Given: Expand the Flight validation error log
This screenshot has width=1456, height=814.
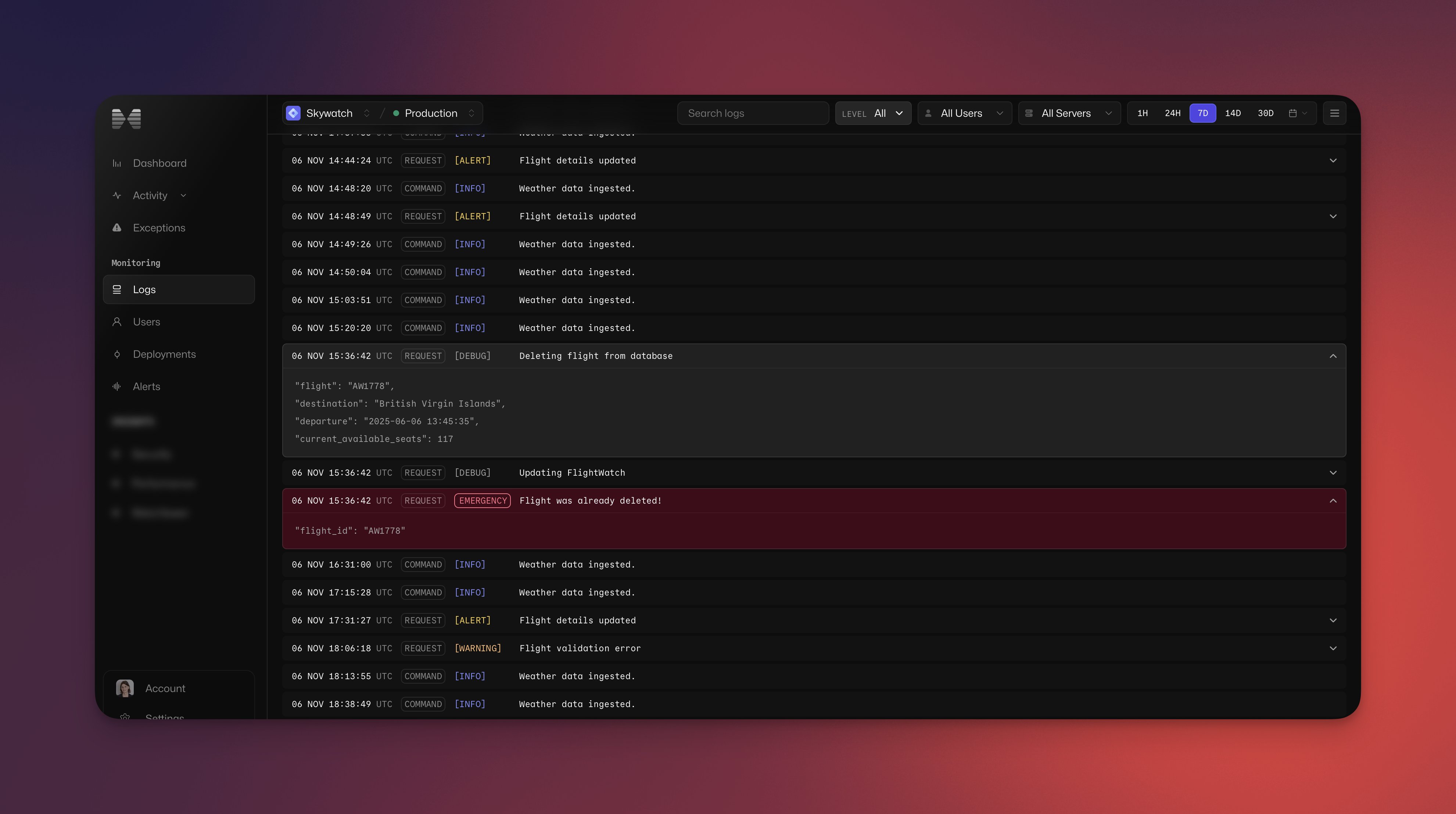Looking at the screenshot, I should point(1333,648).
